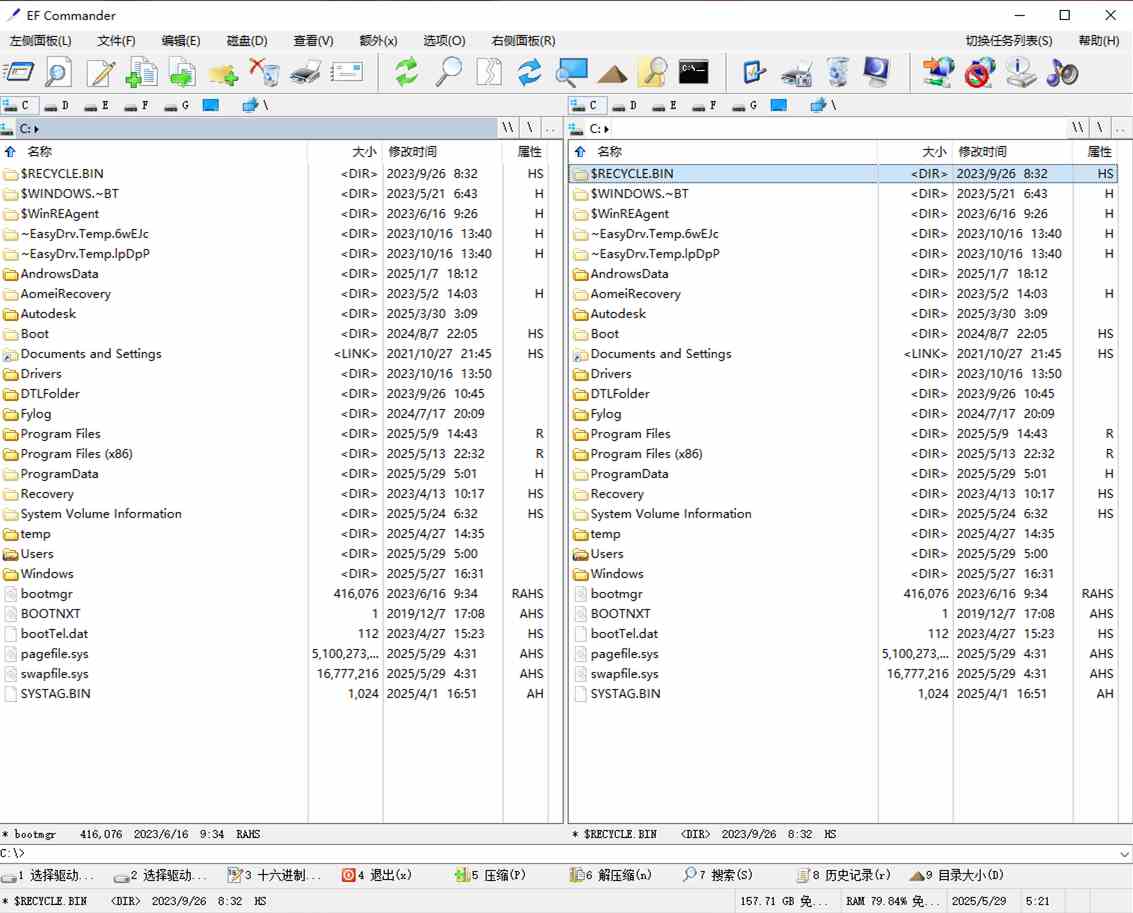Click the pyramid directory size icon
The width and height of the screenshot is (1133, 913).
click(x=612, y=73)
